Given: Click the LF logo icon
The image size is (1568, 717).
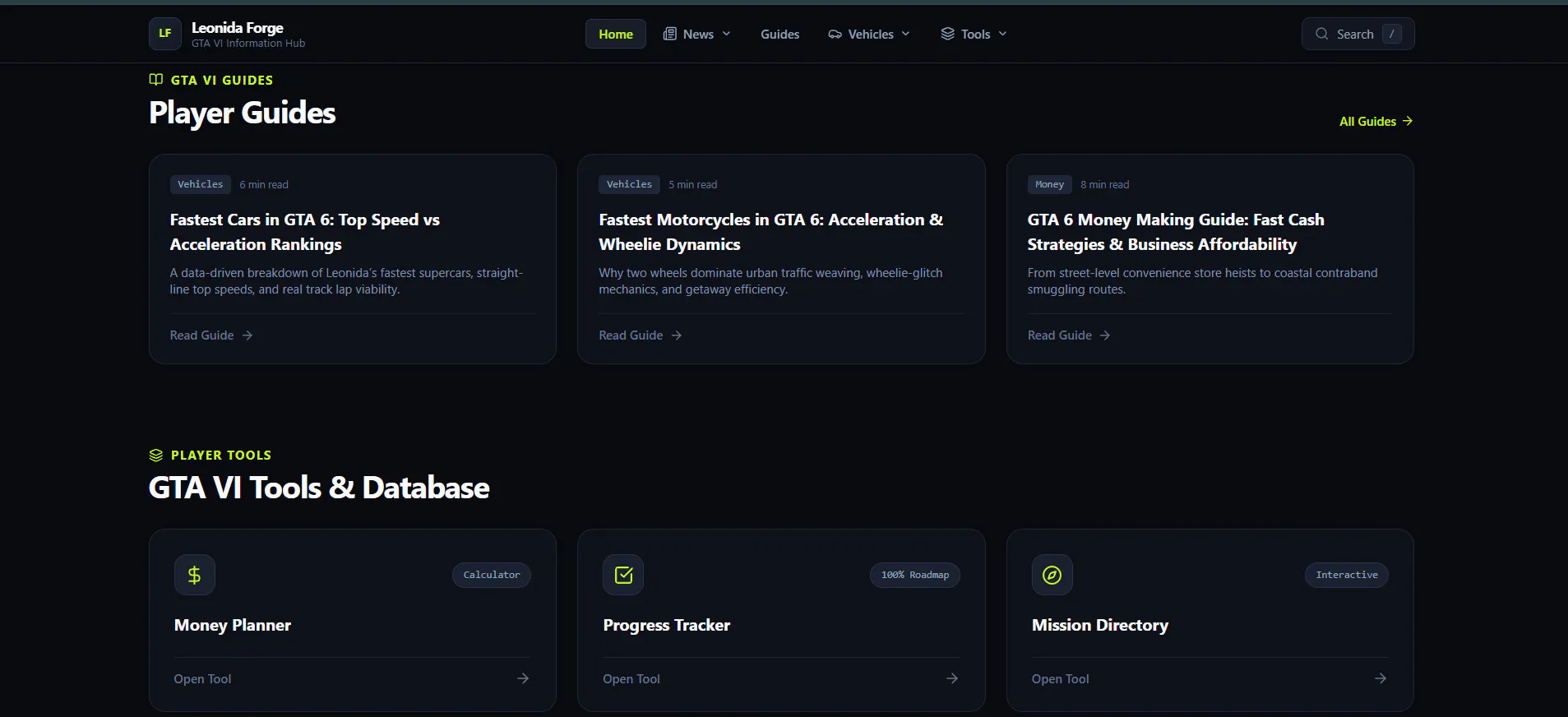Looking at the screenshot, I should pyautogui.click(x=165, y=34).
